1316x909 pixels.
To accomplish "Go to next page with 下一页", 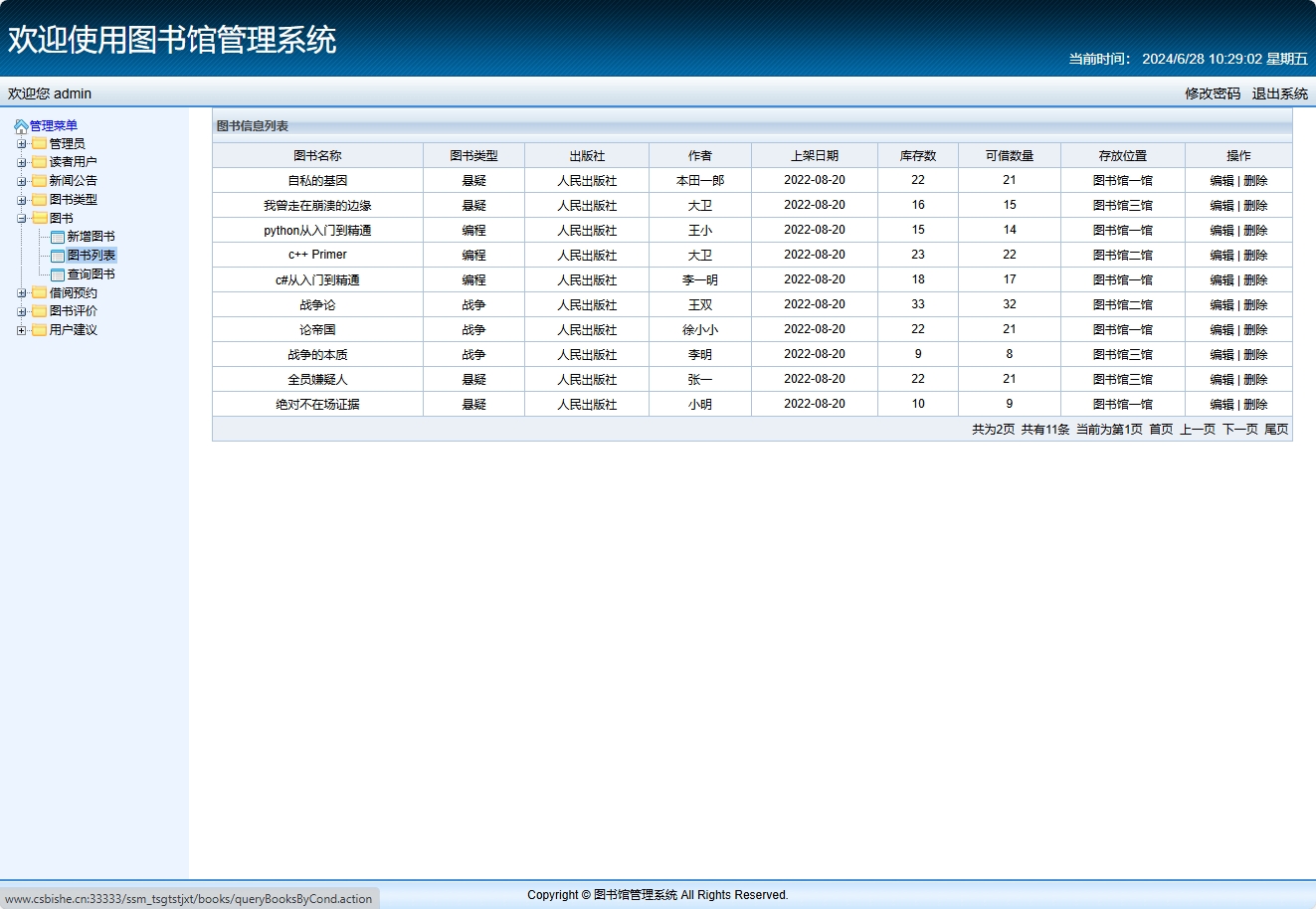I will tap(1239, 430).
